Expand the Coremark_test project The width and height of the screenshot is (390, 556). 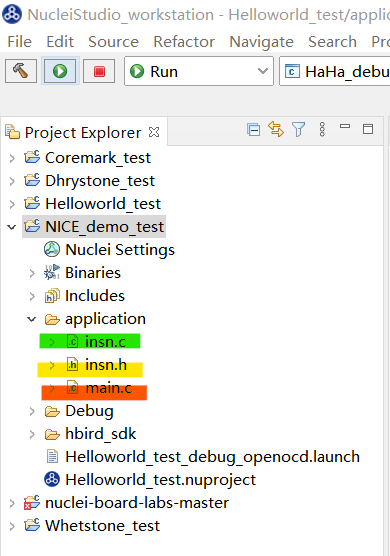[x=12, y=158]
